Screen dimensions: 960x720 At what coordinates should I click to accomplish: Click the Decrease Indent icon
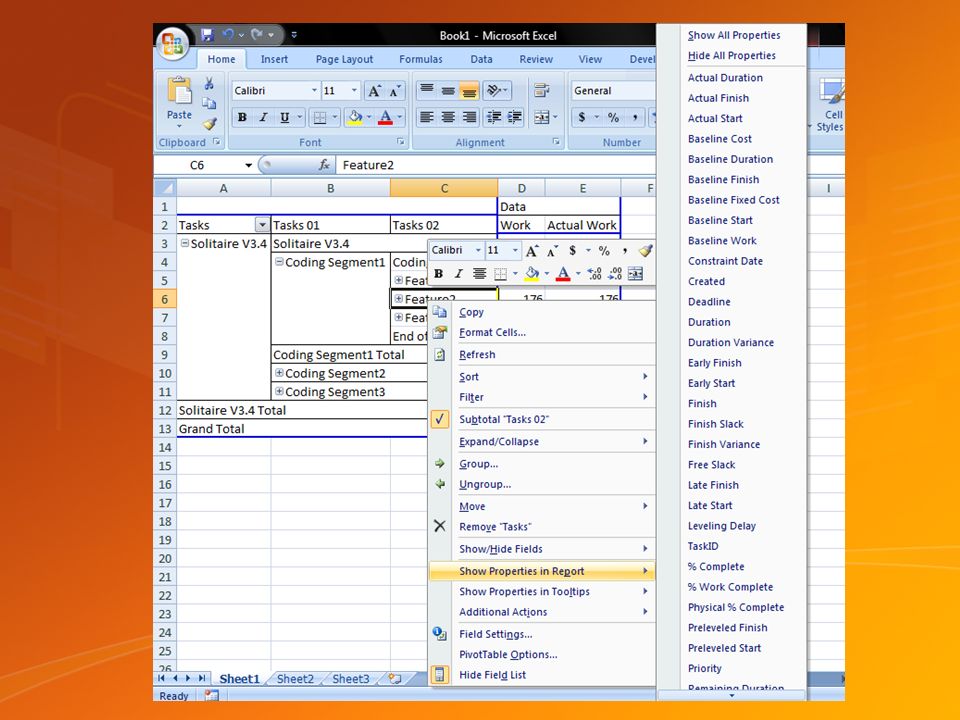[x=493, y=117]
